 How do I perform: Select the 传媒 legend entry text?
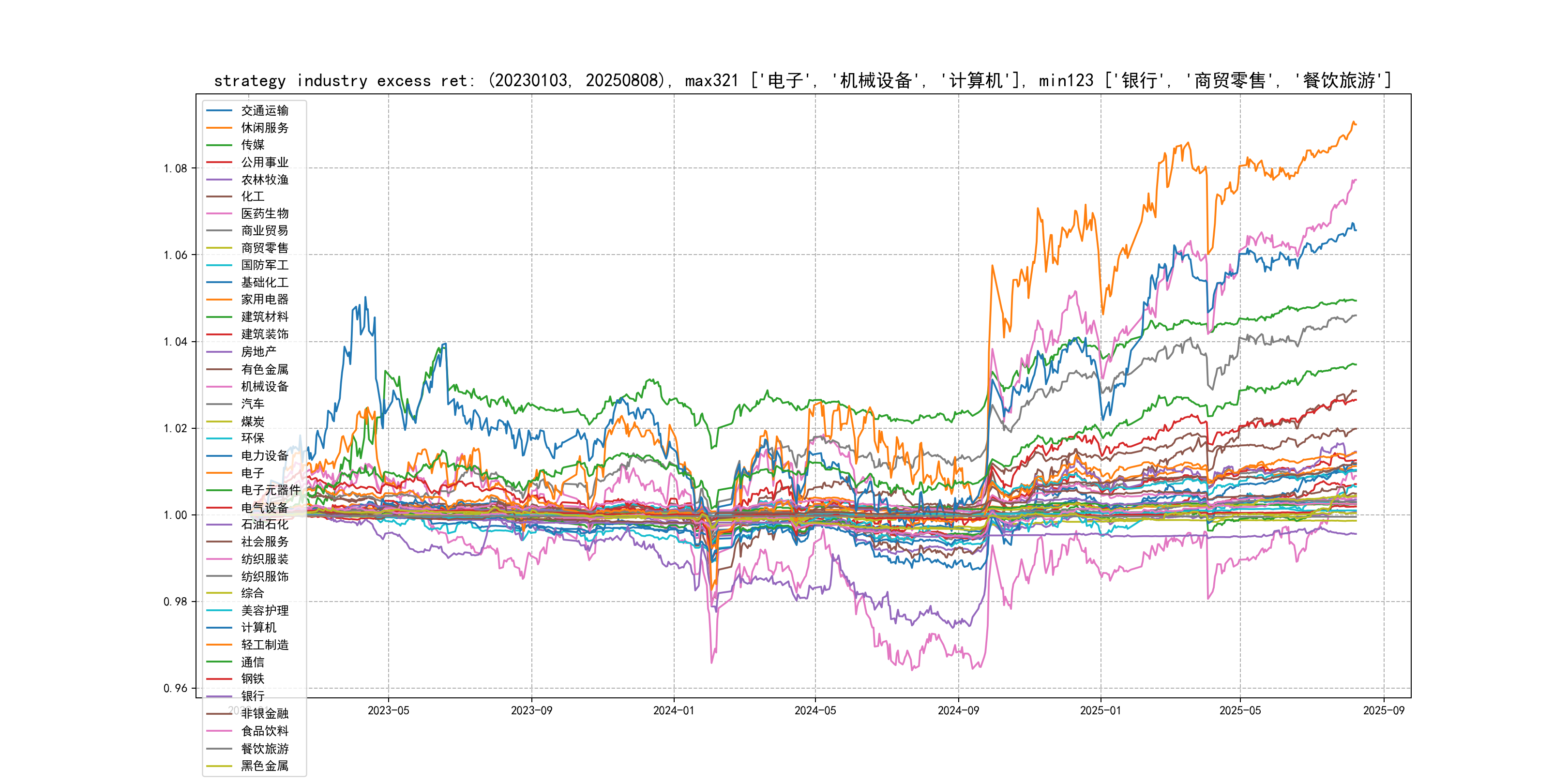click(253, 145)
